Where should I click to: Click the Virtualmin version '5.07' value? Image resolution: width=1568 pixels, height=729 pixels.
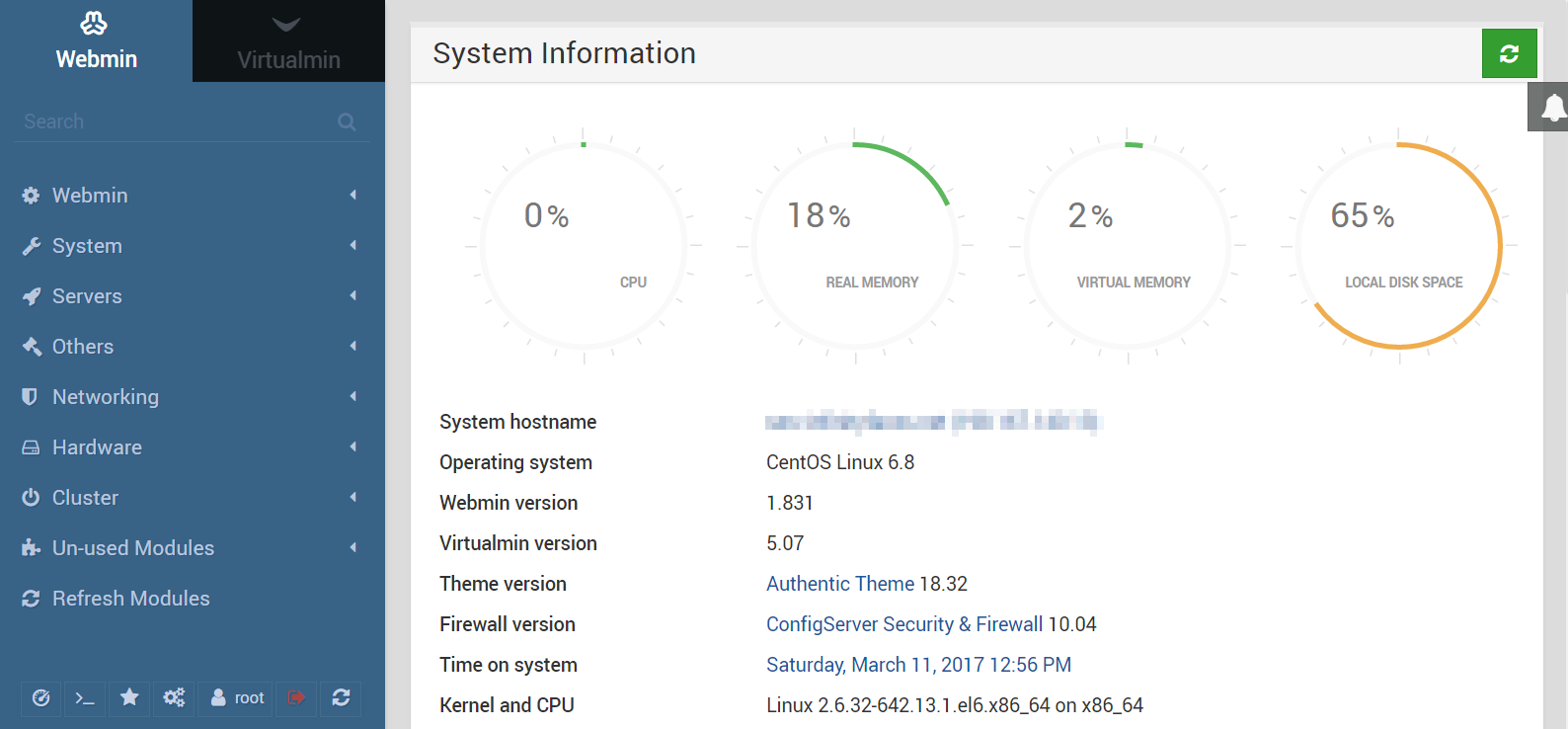pos(785,543)
